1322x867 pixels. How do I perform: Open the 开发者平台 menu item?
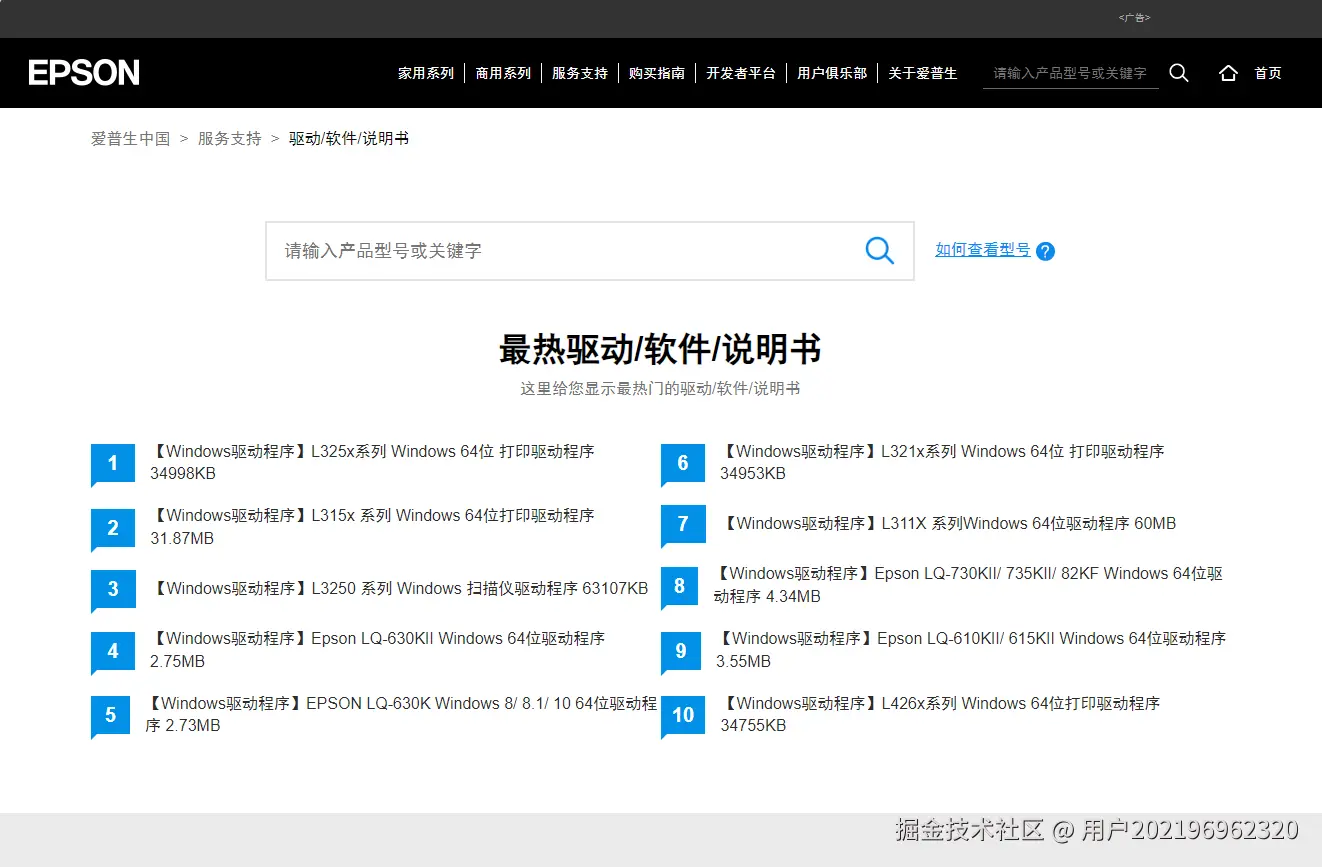[740, 72]
